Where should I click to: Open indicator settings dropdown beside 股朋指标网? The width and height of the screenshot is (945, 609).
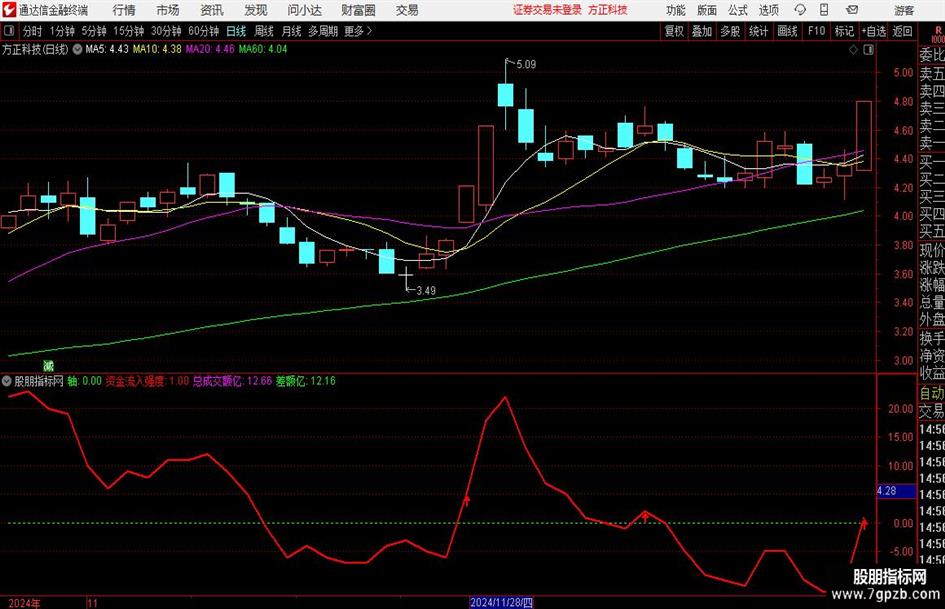pos(7,381)
